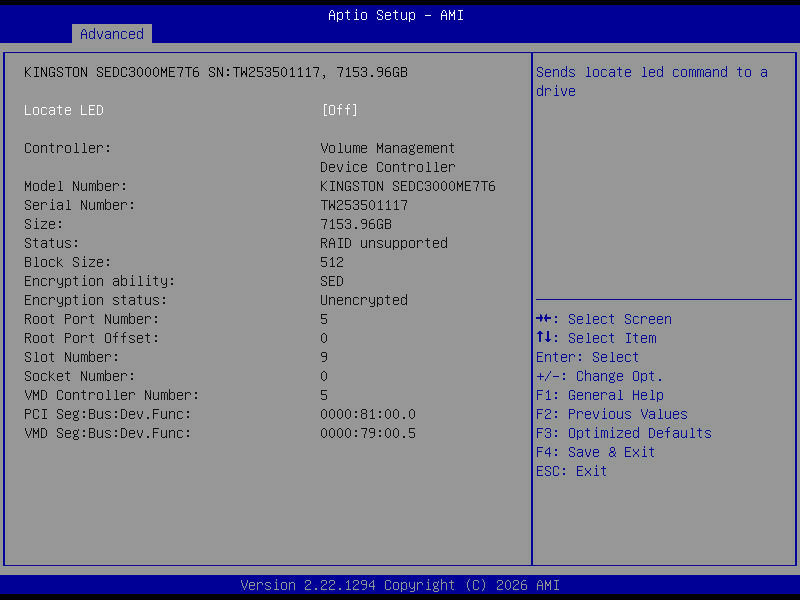This screenshot has width=800, height=600.
Task: Click the +/-: Change Opt. hint
Action: [599, 376]
